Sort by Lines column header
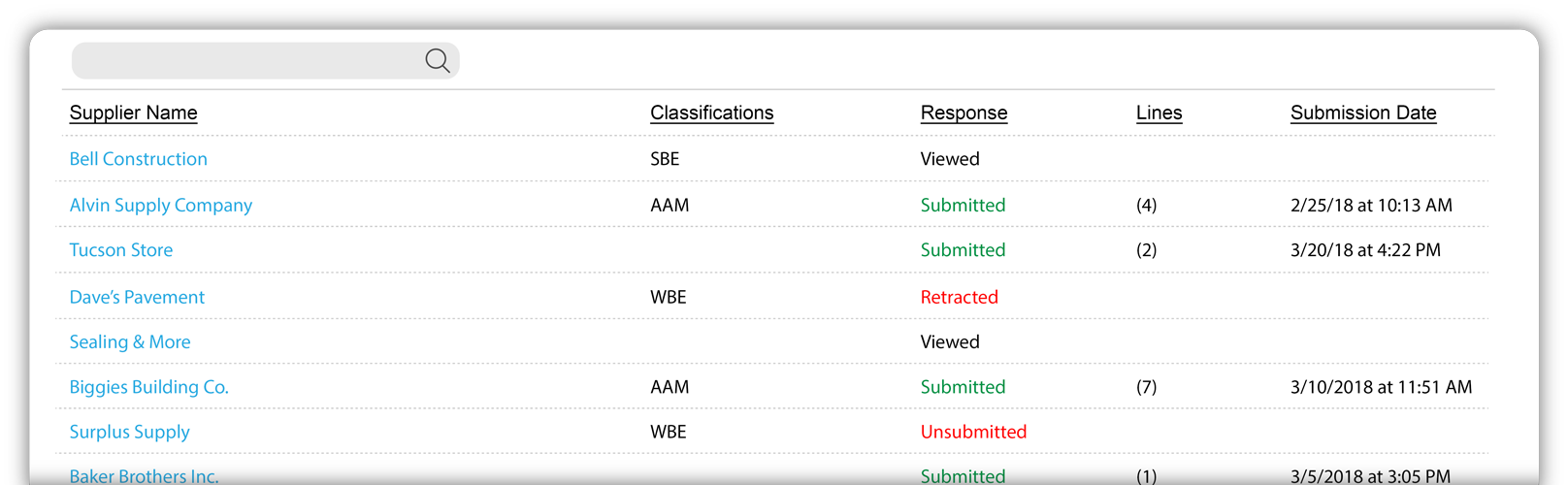 click(x=1159, y=113)
